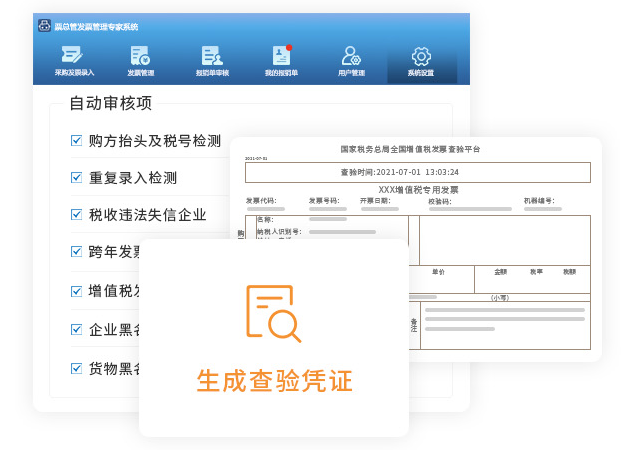Image resolution: width=630 pixels, height=450 pixels.
Task: Open 发票管理 invoice management icon
Action: [140, 58]
